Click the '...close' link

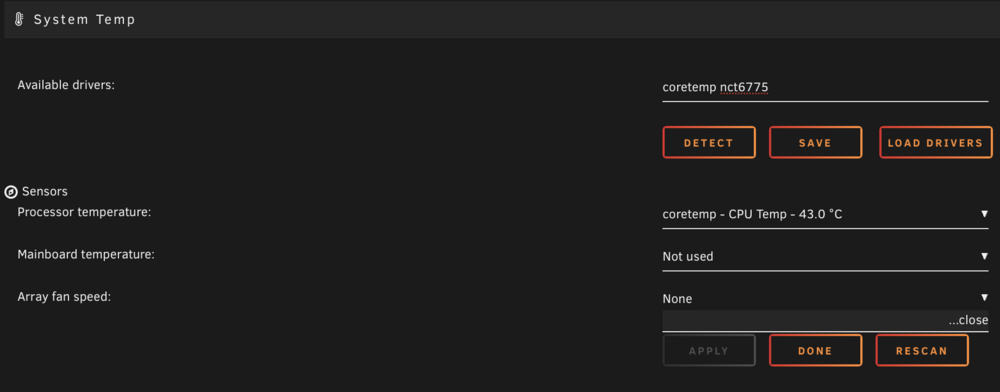(968, 321)
